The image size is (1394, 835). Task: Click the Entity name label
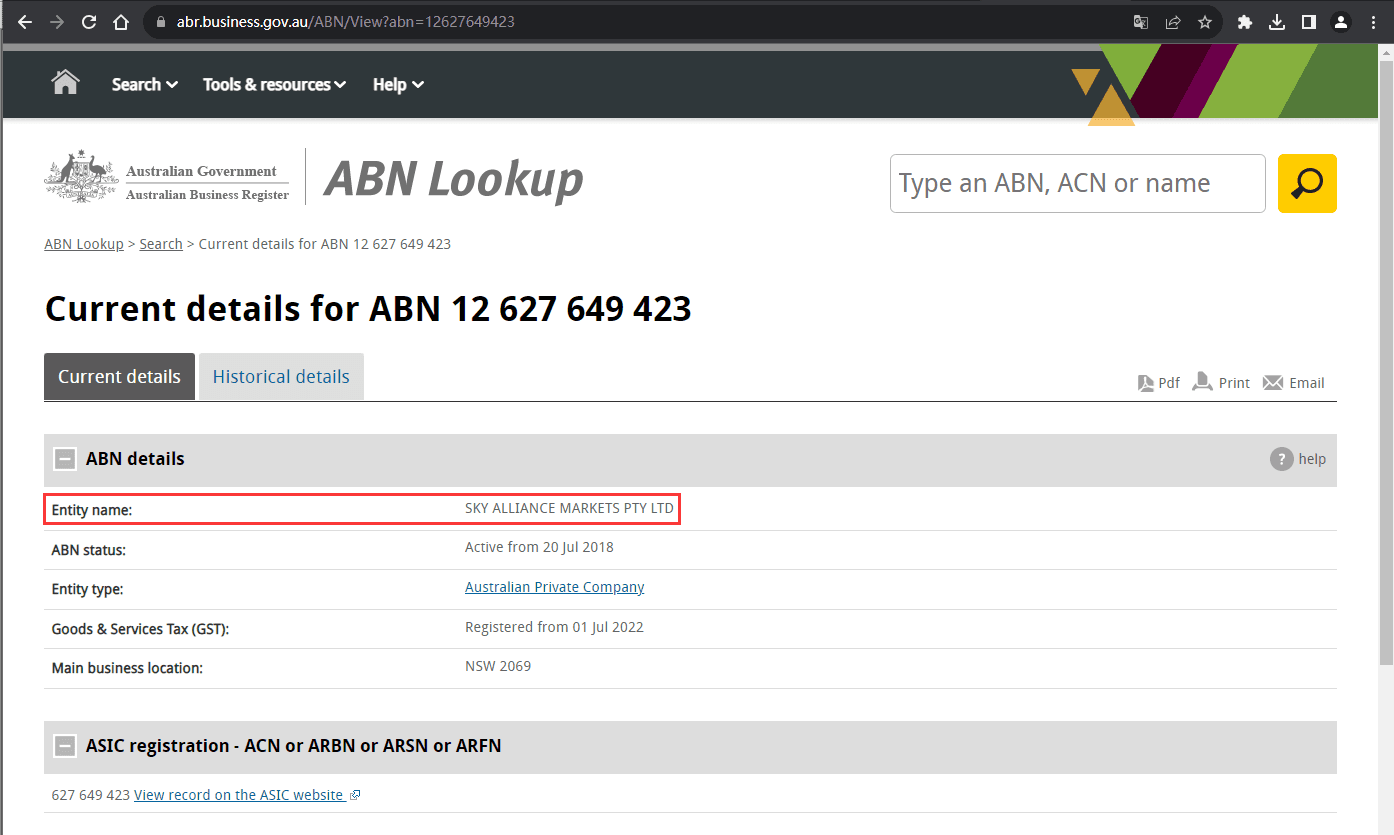(x=92, y=510)
